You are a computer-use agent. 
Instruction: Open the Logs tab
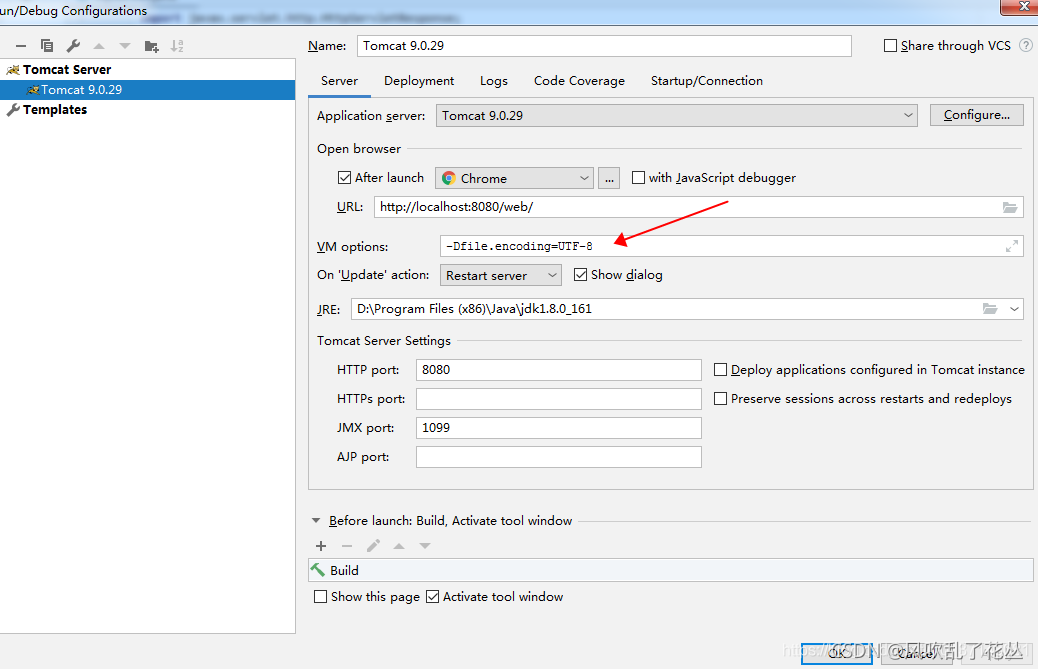tap(494, 81)
